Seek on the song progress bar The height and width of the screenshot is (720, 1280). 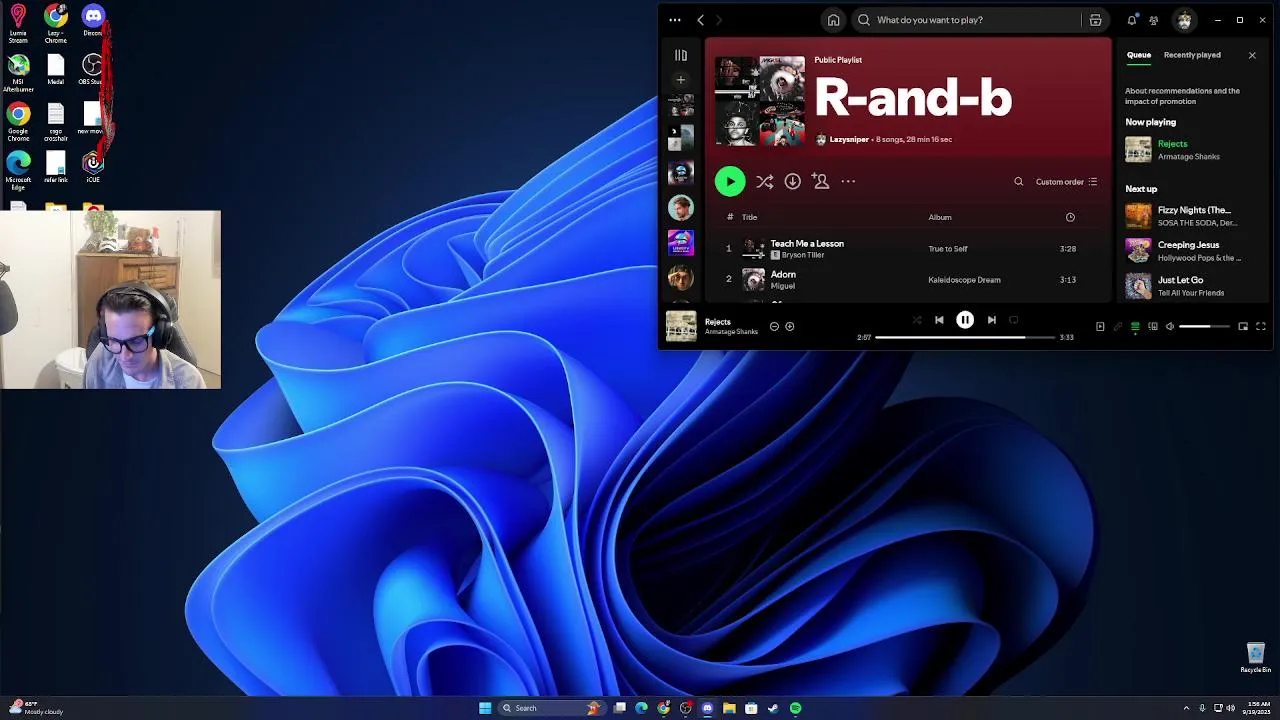pos(965,337)
